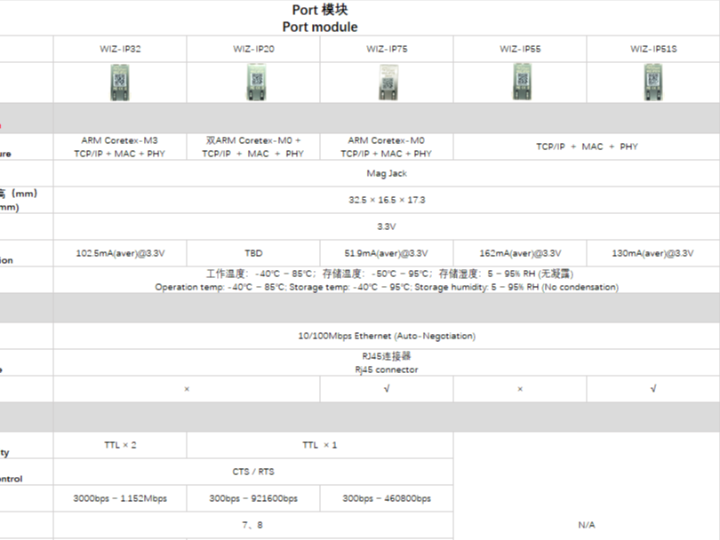Click the 10/100Mbps Ethernet Auto-Negotiation cell
Image resolution: width=720 pixels, height=540 pixels.
tap(386, 336)
